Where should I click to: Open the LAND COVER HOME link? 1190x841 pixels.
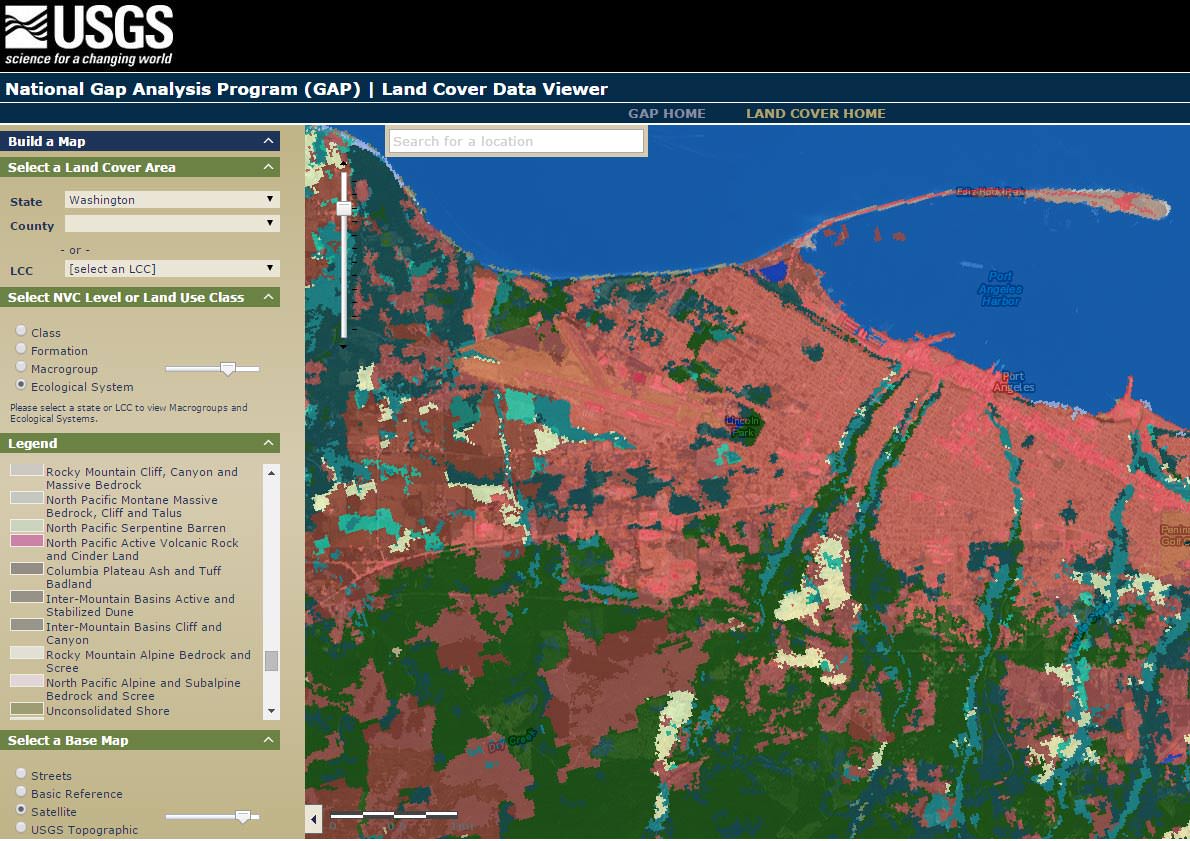coord(815,114)
